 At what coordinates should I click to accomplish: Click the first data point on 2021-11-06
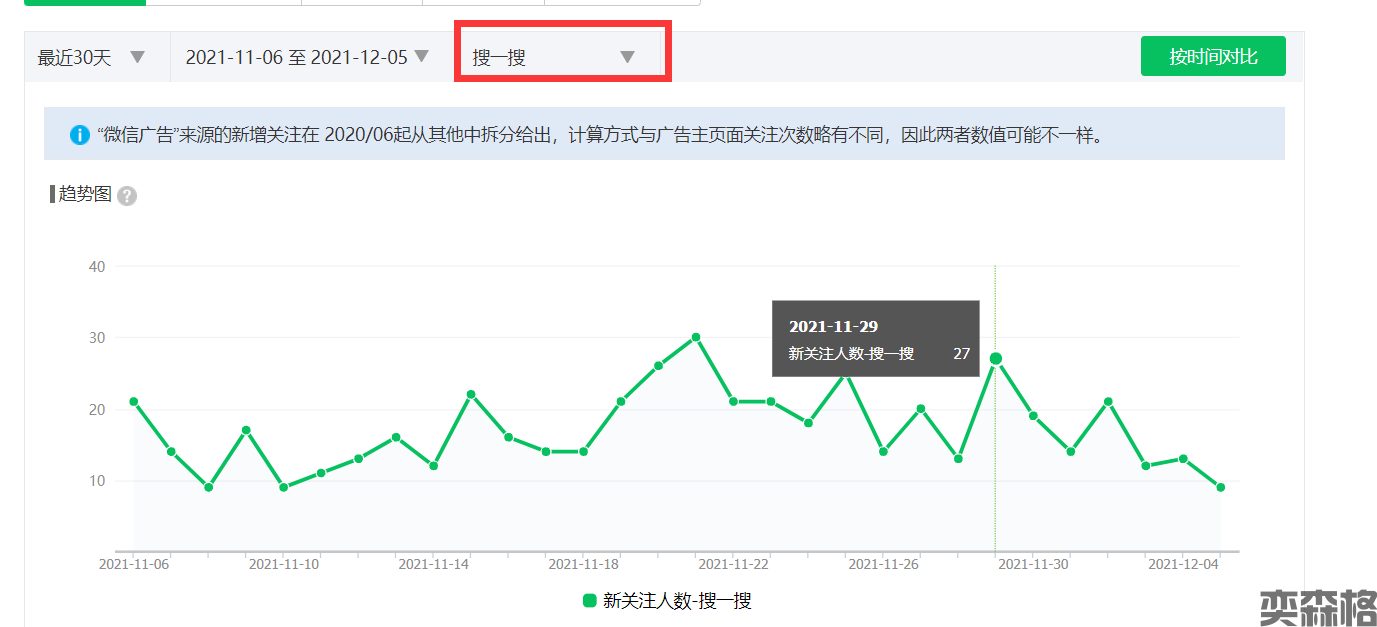134,402
